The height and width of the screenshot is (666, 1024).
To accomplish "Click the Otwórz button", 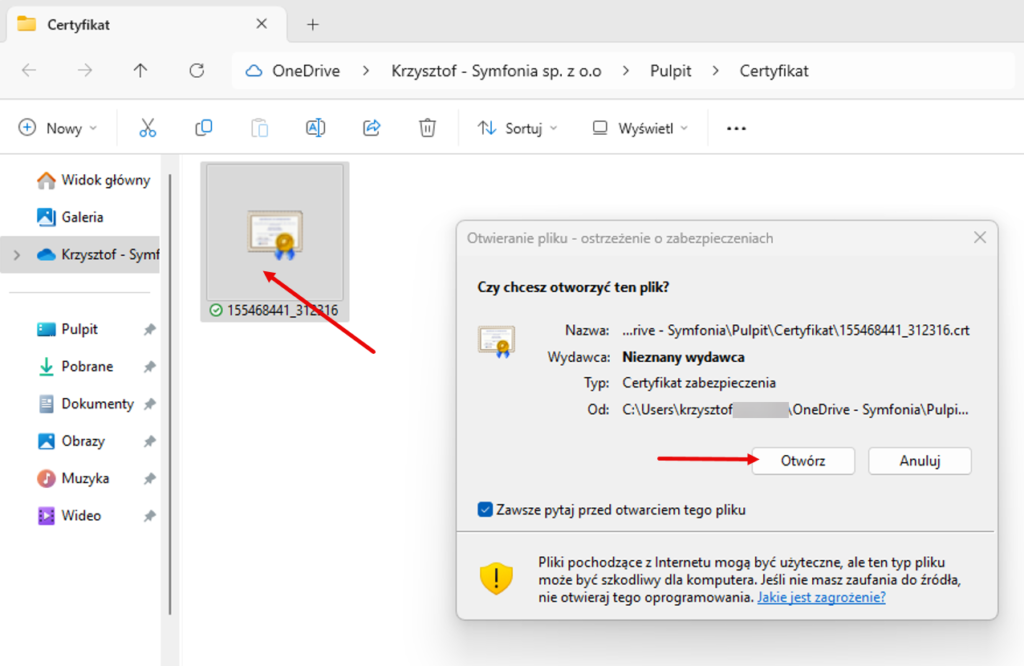I will (x=803, y=461).
